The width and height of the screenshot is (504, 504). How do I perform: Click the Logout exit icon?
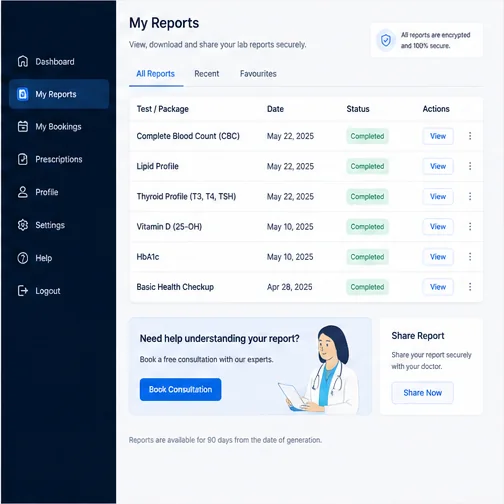click(23, 291)
